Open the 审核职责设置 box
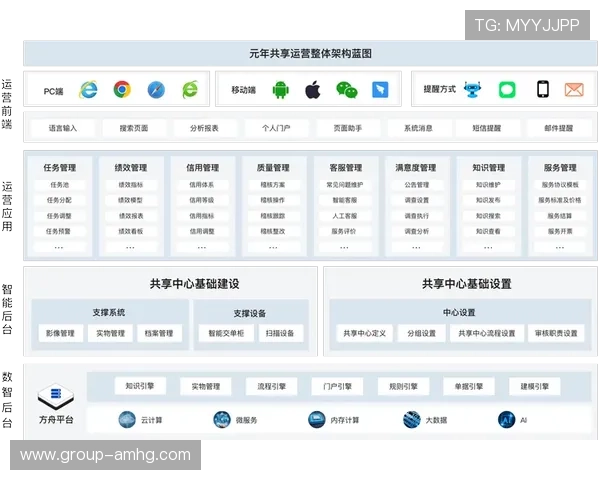Screen dimensions: 600x480 tap(556, 333)
